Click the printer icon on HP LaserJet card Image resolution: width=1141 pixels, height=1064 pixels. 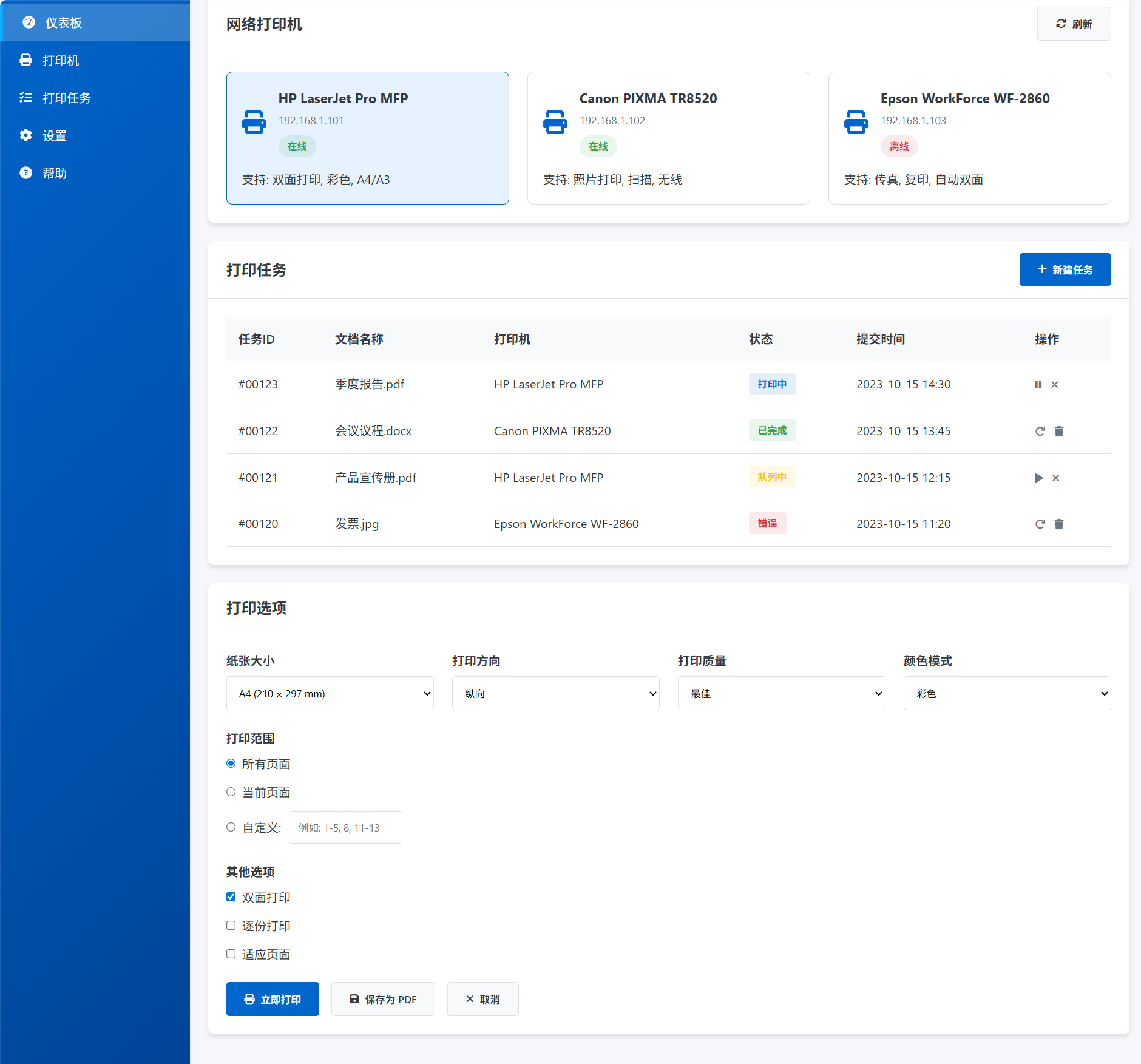pyautogui.click(x=254, y=122)
